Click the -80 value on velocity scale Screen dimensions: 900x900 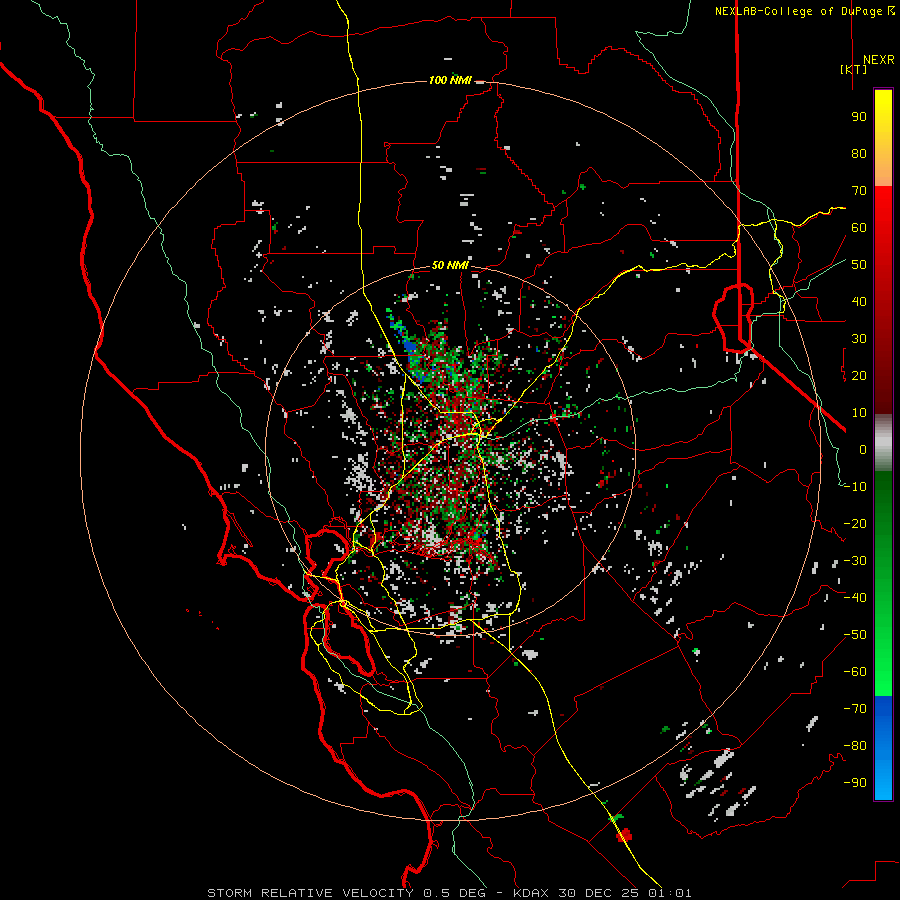(x=855, y=746)
